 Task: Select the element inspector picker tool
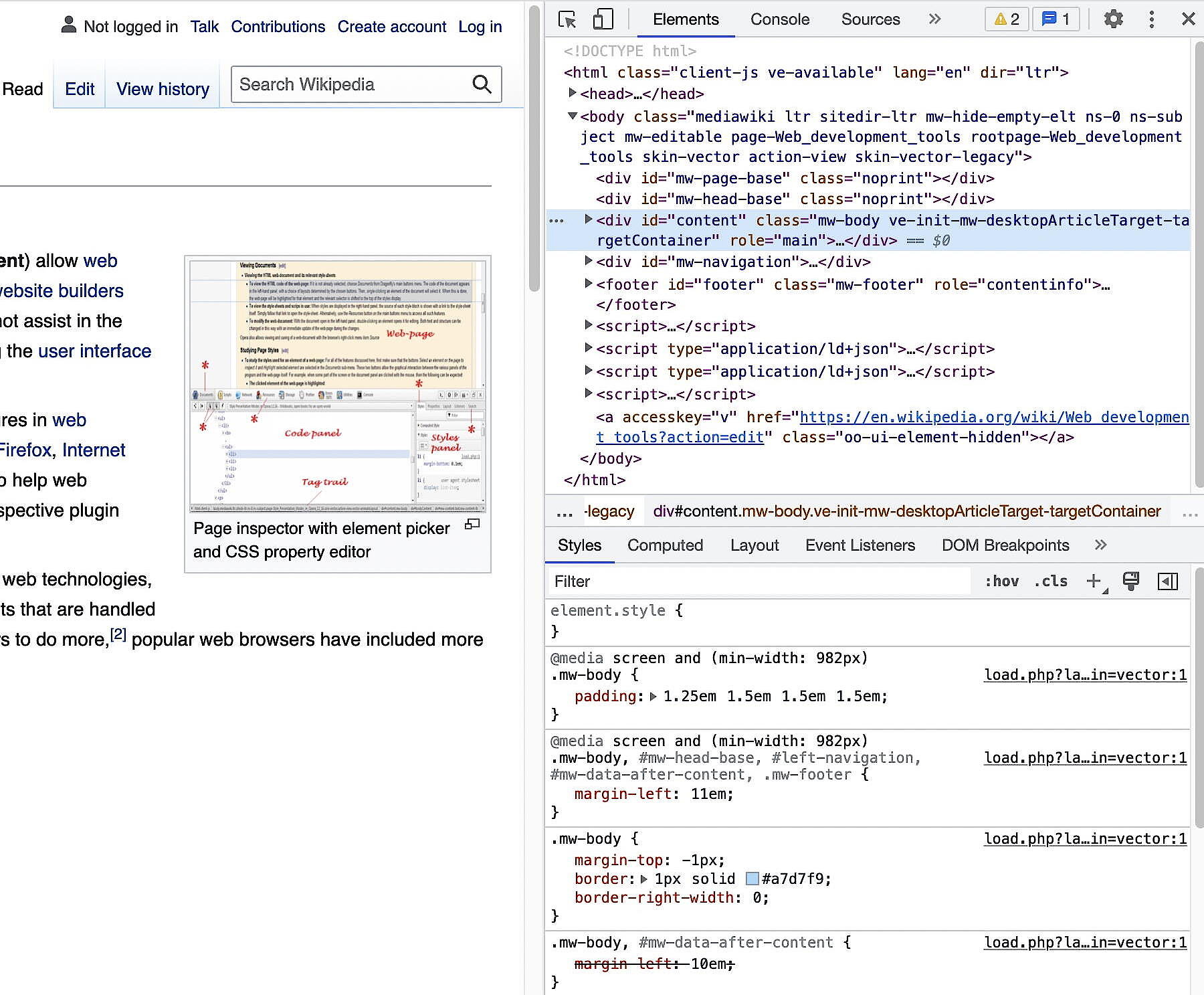pyautogui.click(x=568, y=20)
